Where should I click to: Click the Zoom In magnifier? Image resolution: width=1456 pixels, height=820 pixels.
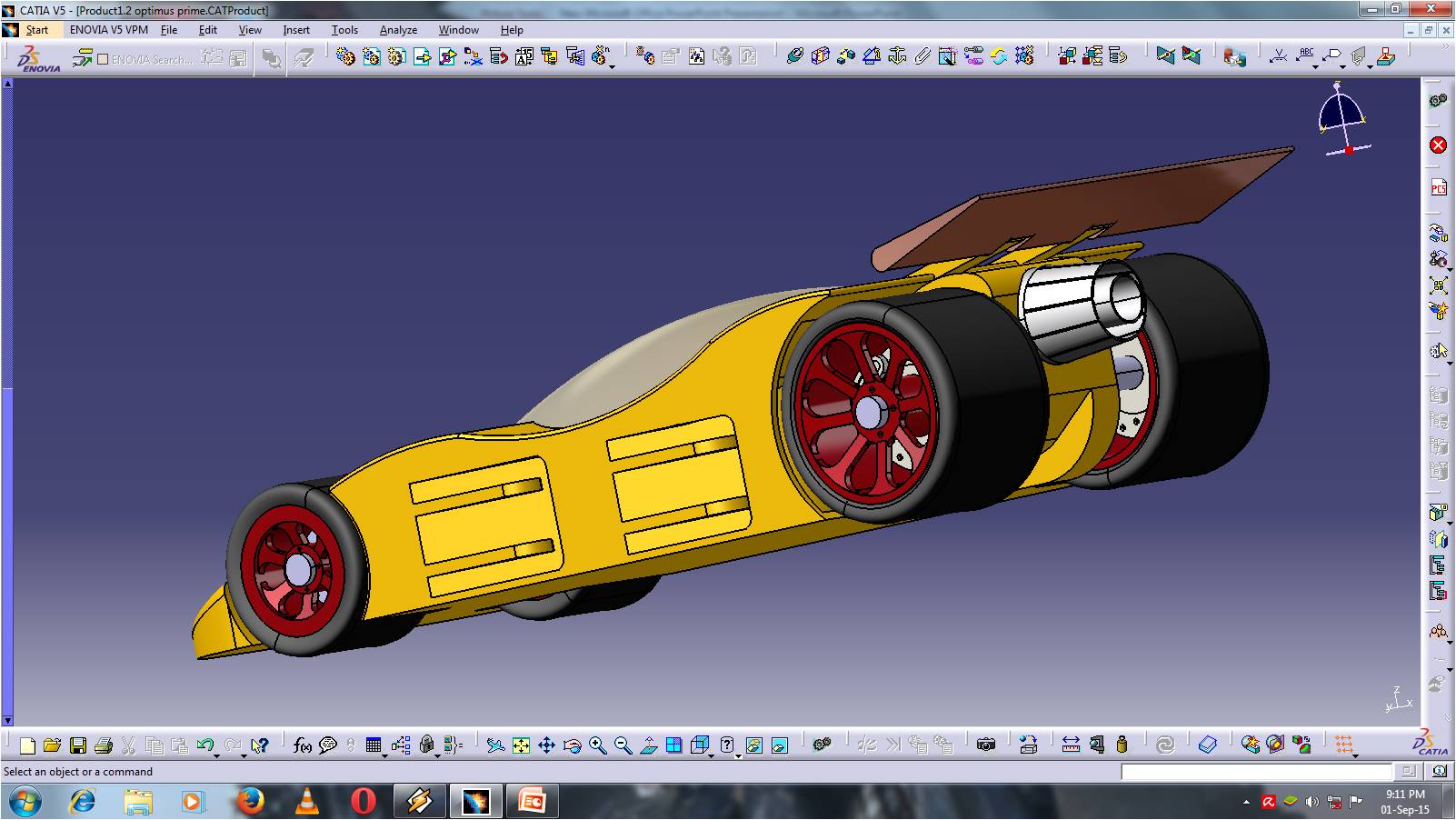tap(597, 745)
